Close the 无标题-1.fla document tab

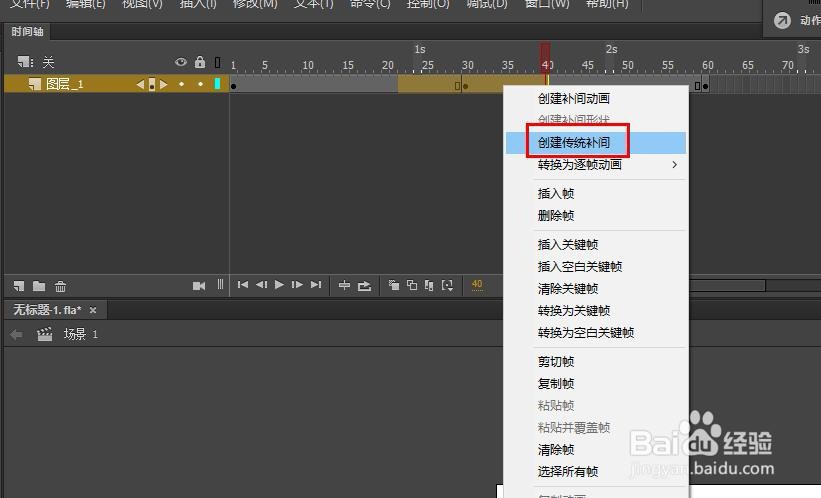(93, 311)
